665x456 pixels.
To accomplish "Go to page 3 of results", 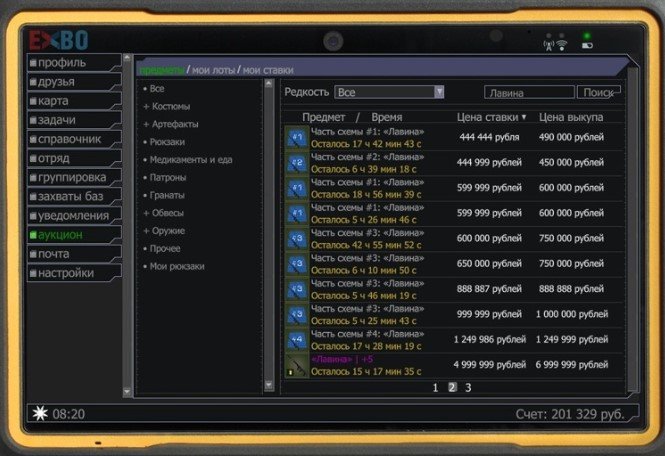I will 468,388.
